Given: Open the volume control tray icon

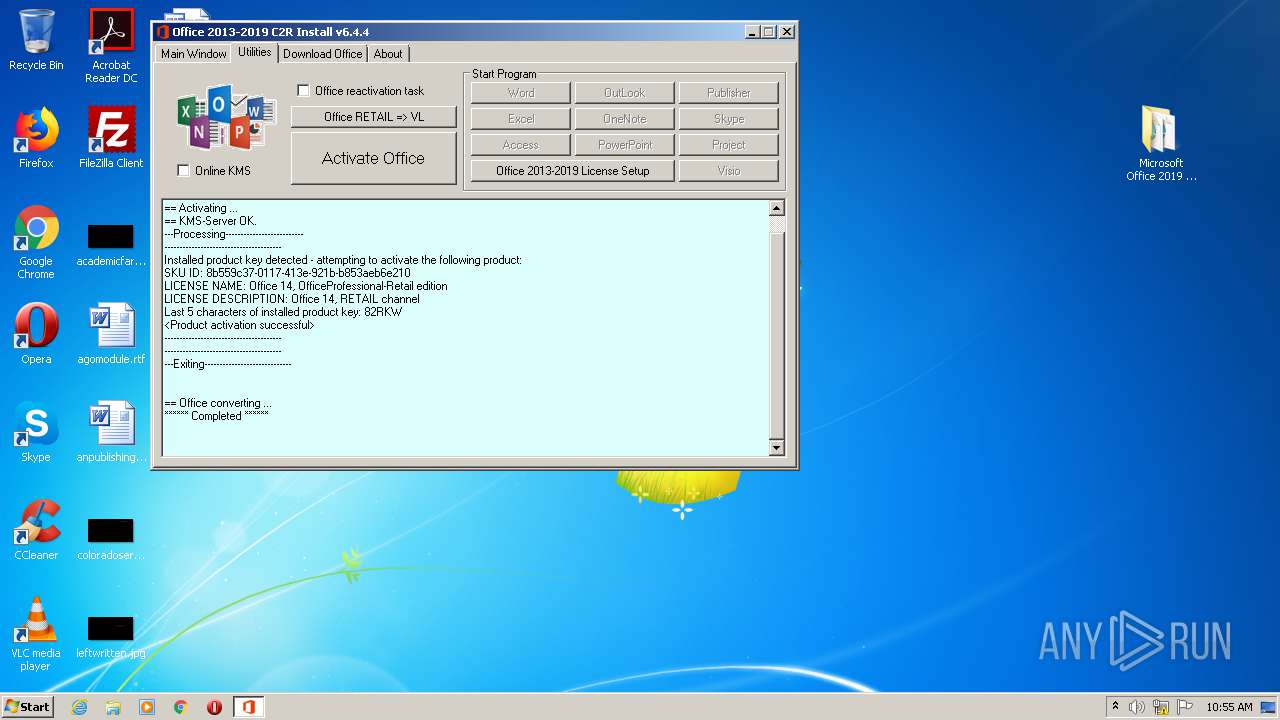Looking at the screenshot, I should (x=1137, y=707).
